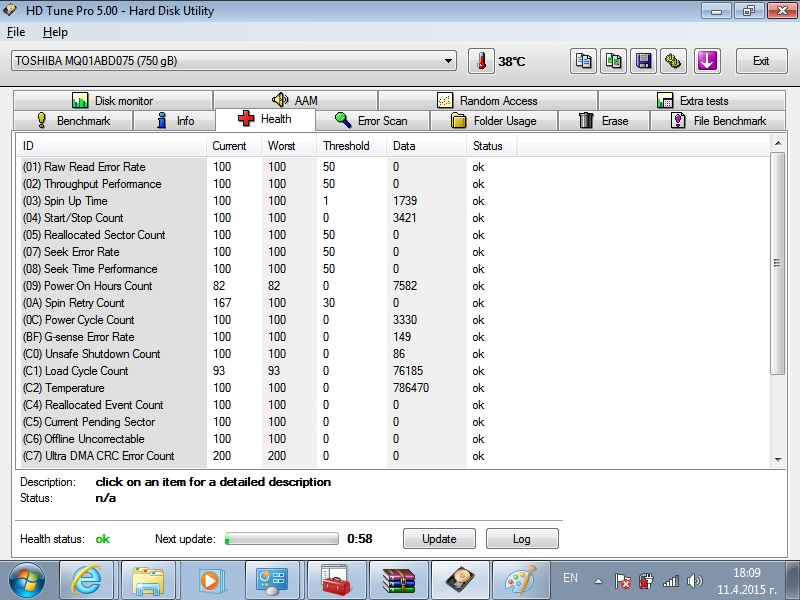Click the floppy disk save icon
Image resolution: width=800 pixels, height=600 pixels.
tap(644, 61)
